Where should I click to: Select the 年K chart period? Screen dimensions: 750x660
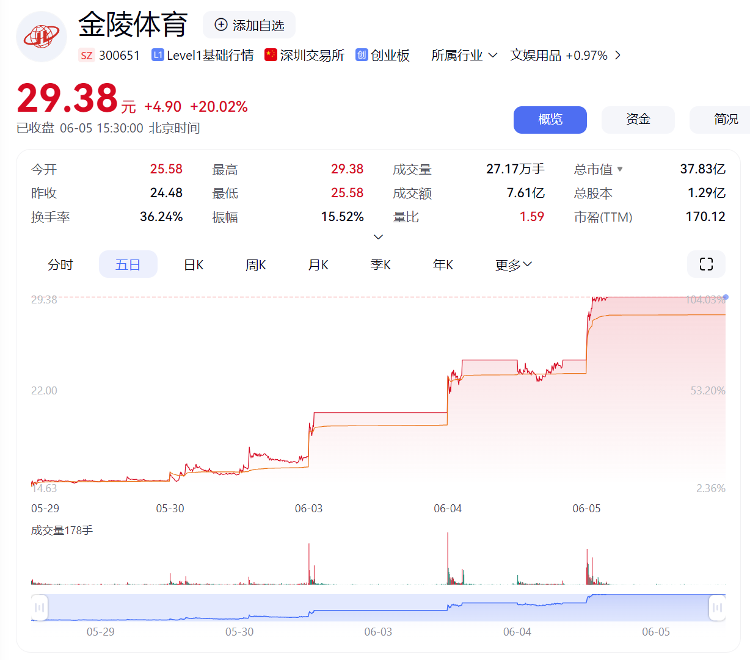tap(443, 264)
